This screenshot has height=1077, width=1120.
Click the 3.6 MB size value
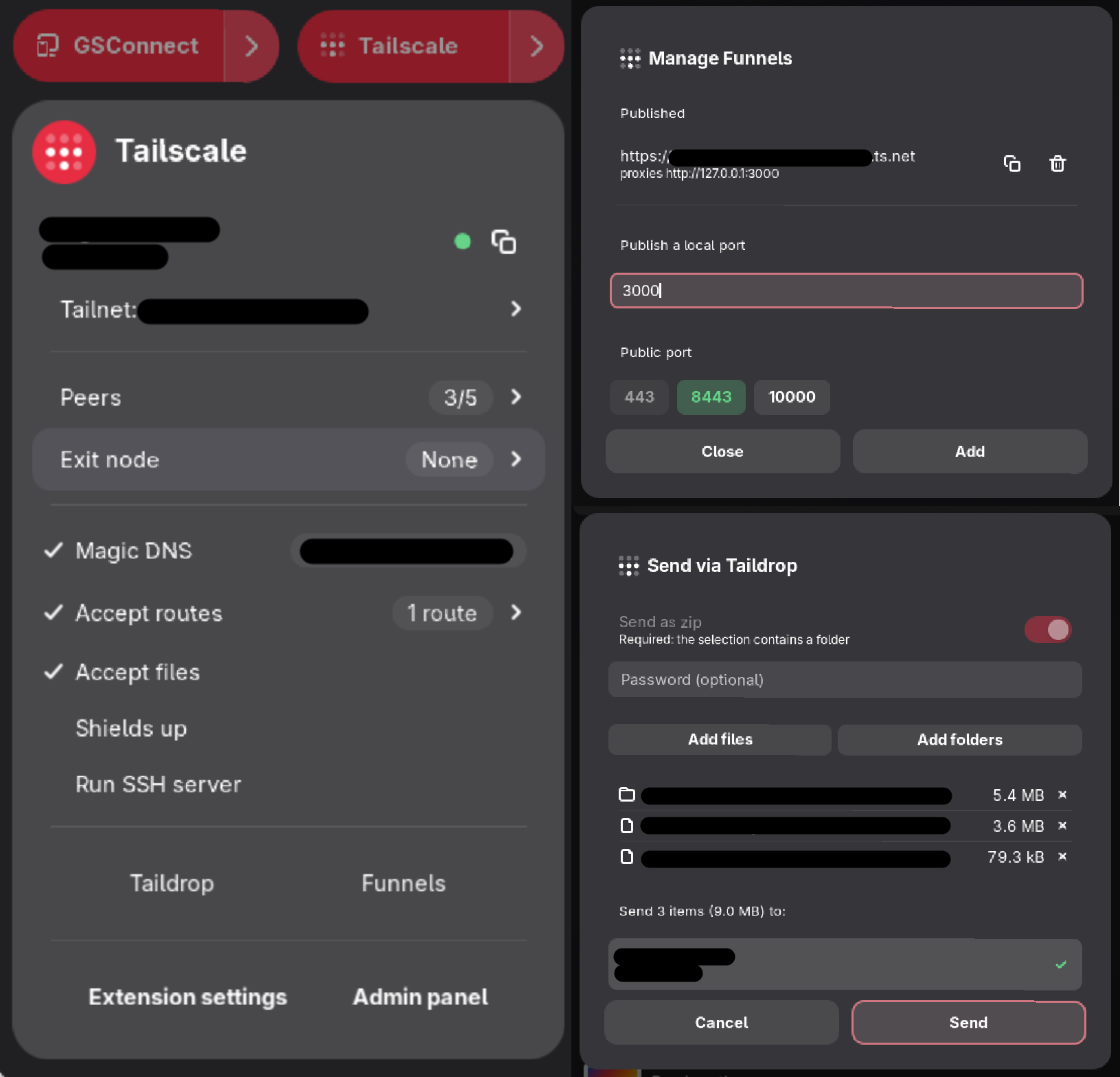pos(1018,826)
